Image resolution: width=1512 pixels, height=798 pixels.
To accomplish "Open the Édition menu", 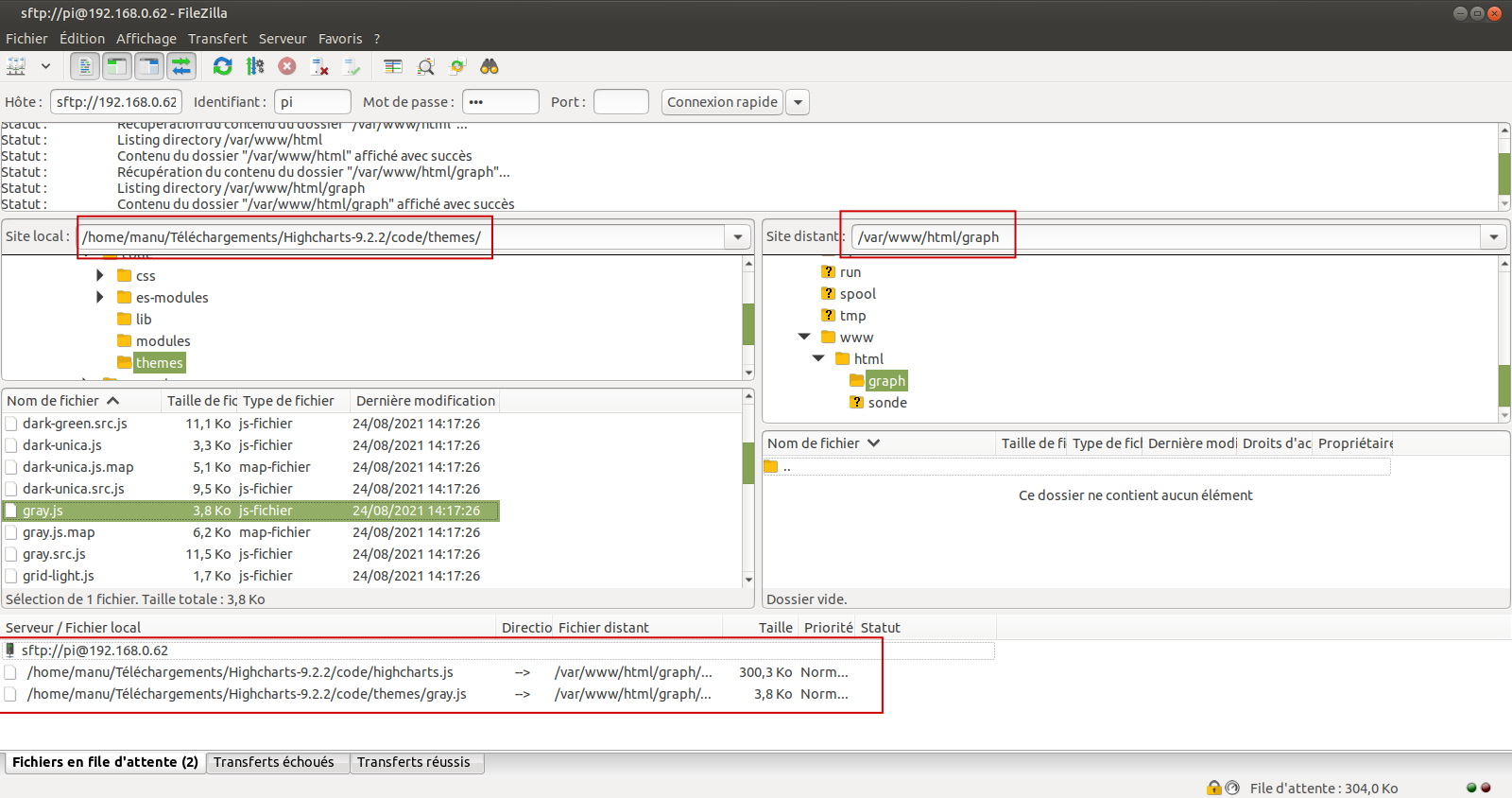I will pos(82,39).
